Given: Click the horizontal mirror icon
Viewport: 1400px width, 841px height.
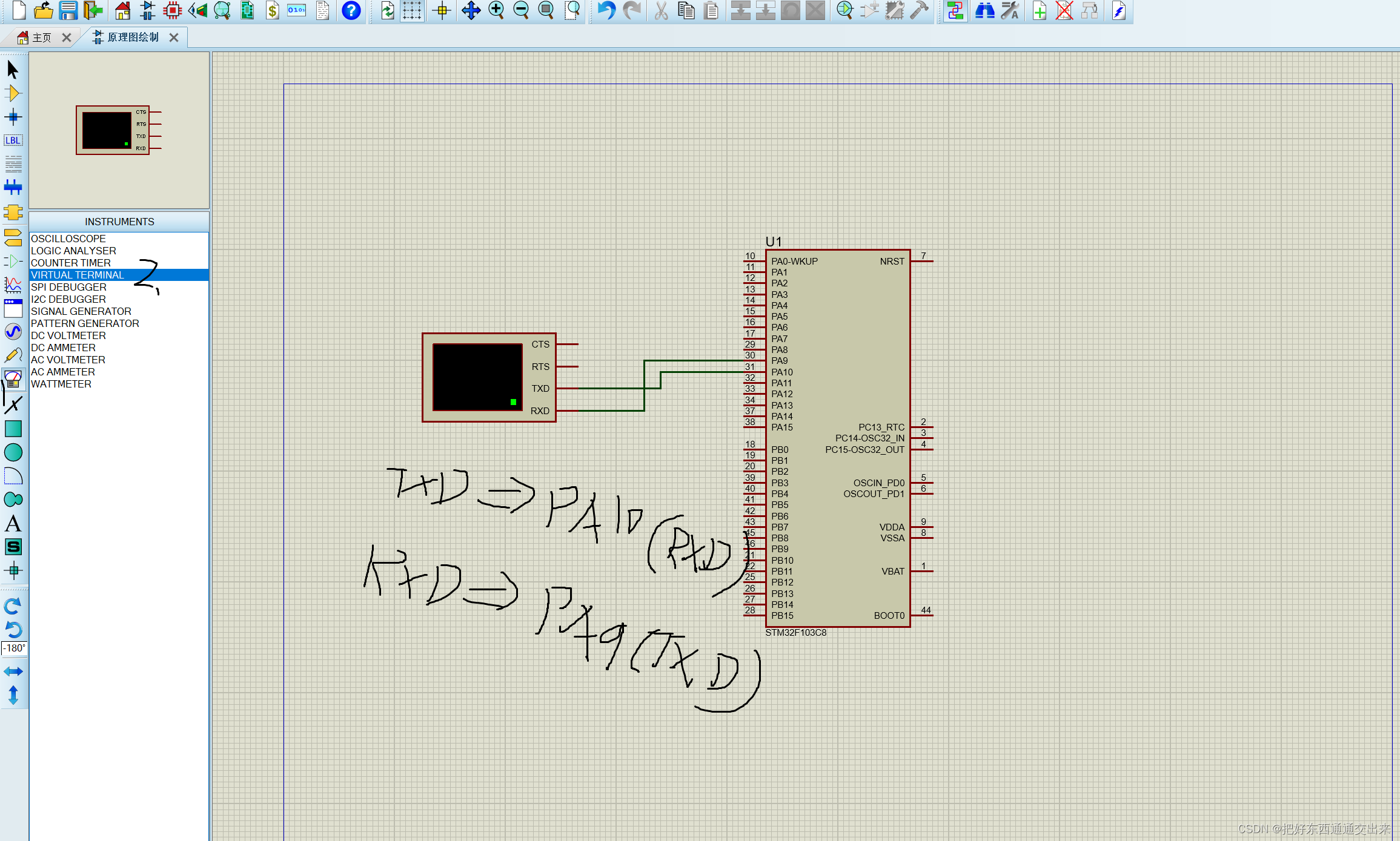Looking at the screenshot, I should click(x=13, y=671).
